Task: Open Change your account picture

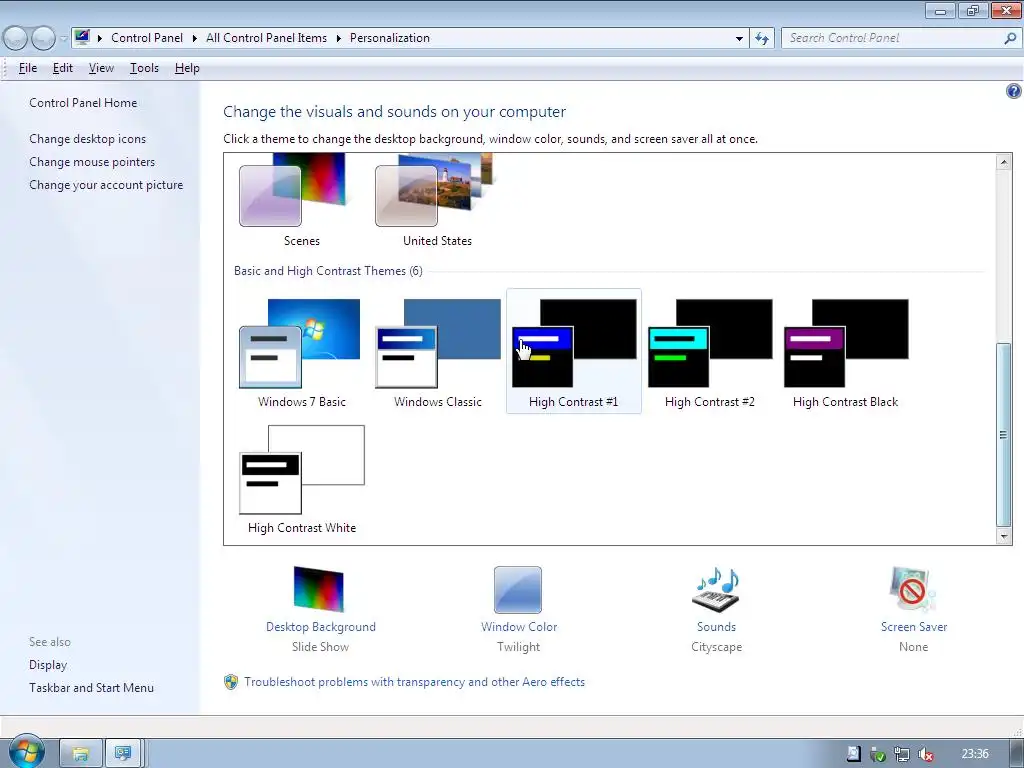Action: tap(106, 185)
